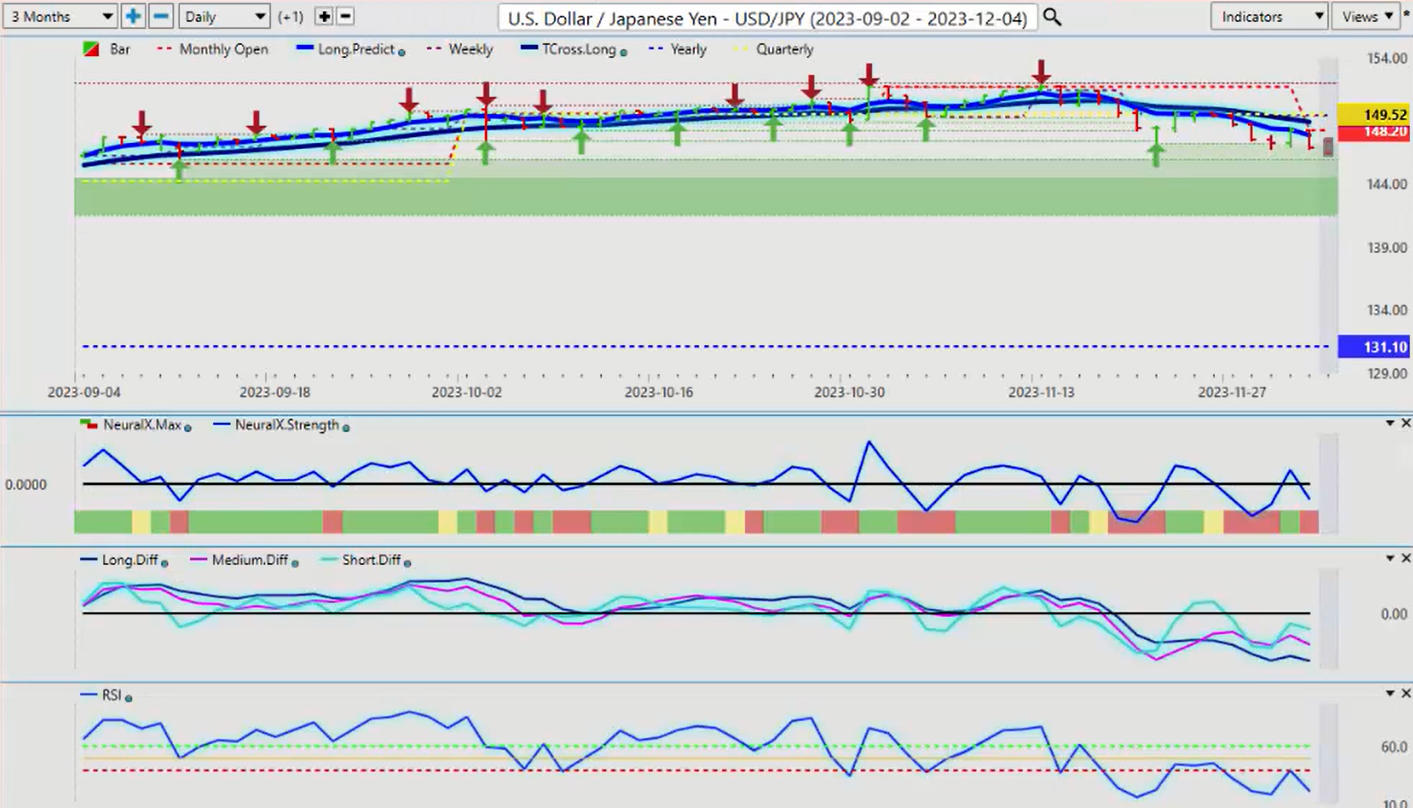Viewport: 1413px width, 808px height.
Task: Click the 2023-11-27 date label
Action: [1233, 393]
